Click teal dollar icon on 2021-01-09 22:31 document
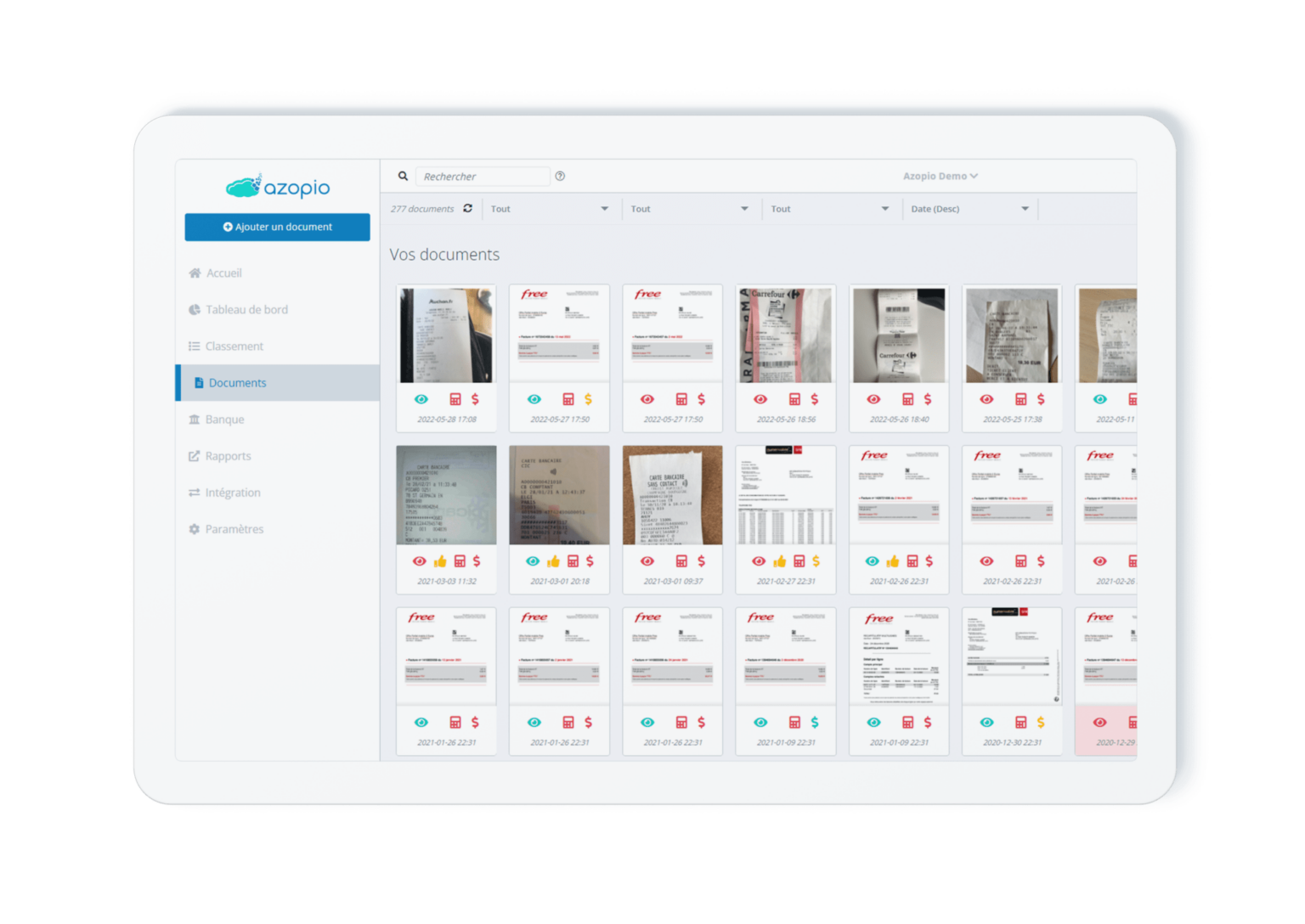The height and width of the screenshot is (924, 1305). click(814, 722)
